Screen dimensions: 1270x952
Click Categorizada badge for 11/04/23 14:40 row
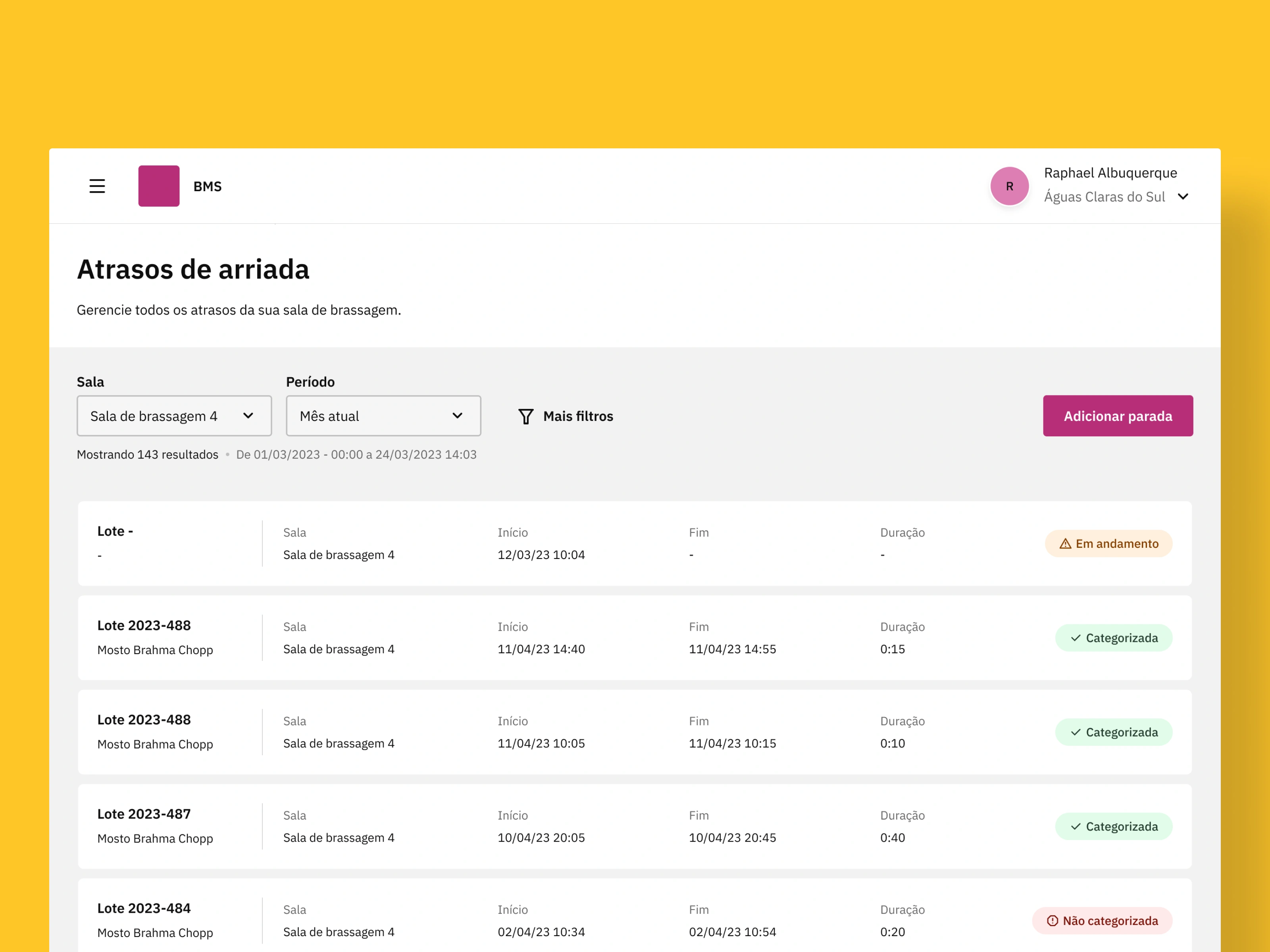[1114, 637]
